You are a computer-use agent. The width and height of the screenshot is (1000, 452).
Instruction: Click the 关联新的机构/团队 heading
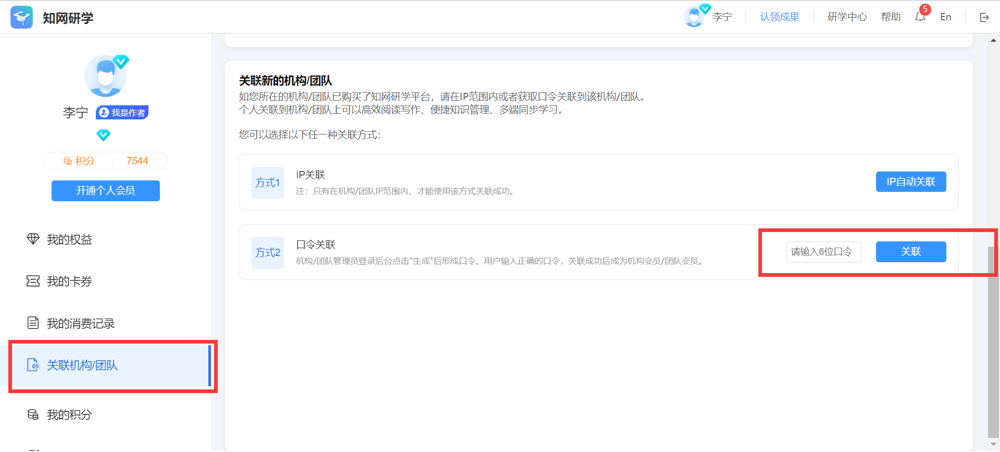(x=286, y=80)
